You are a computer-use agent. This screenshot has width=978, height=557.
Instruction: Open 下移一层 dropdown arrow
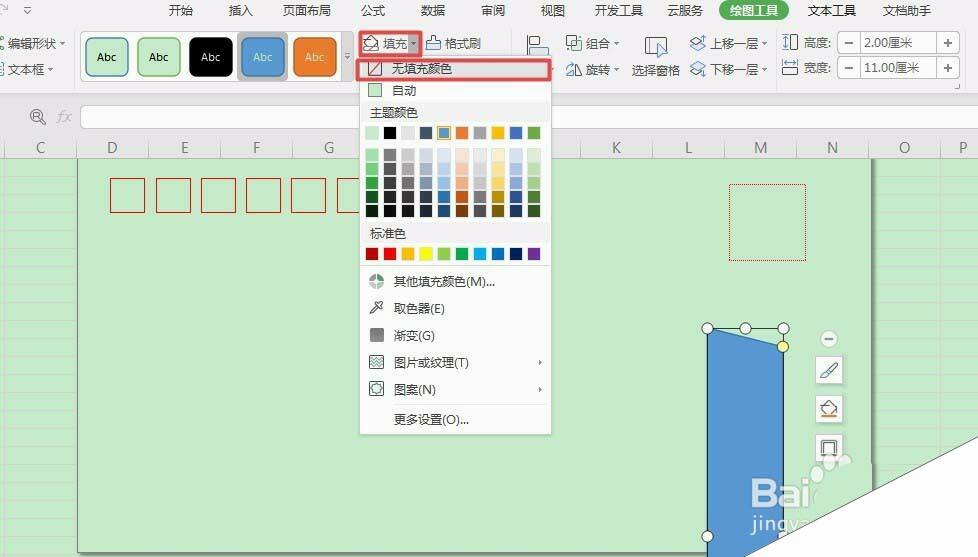[765, 69]
